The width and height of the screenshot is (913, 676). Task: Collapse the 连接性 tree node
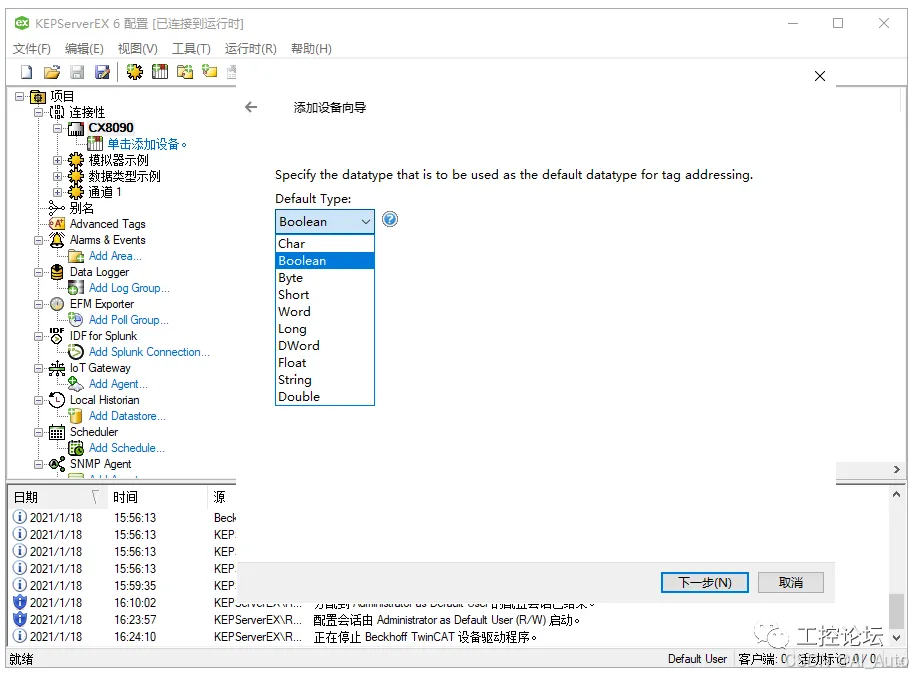(x=38, y=112)
